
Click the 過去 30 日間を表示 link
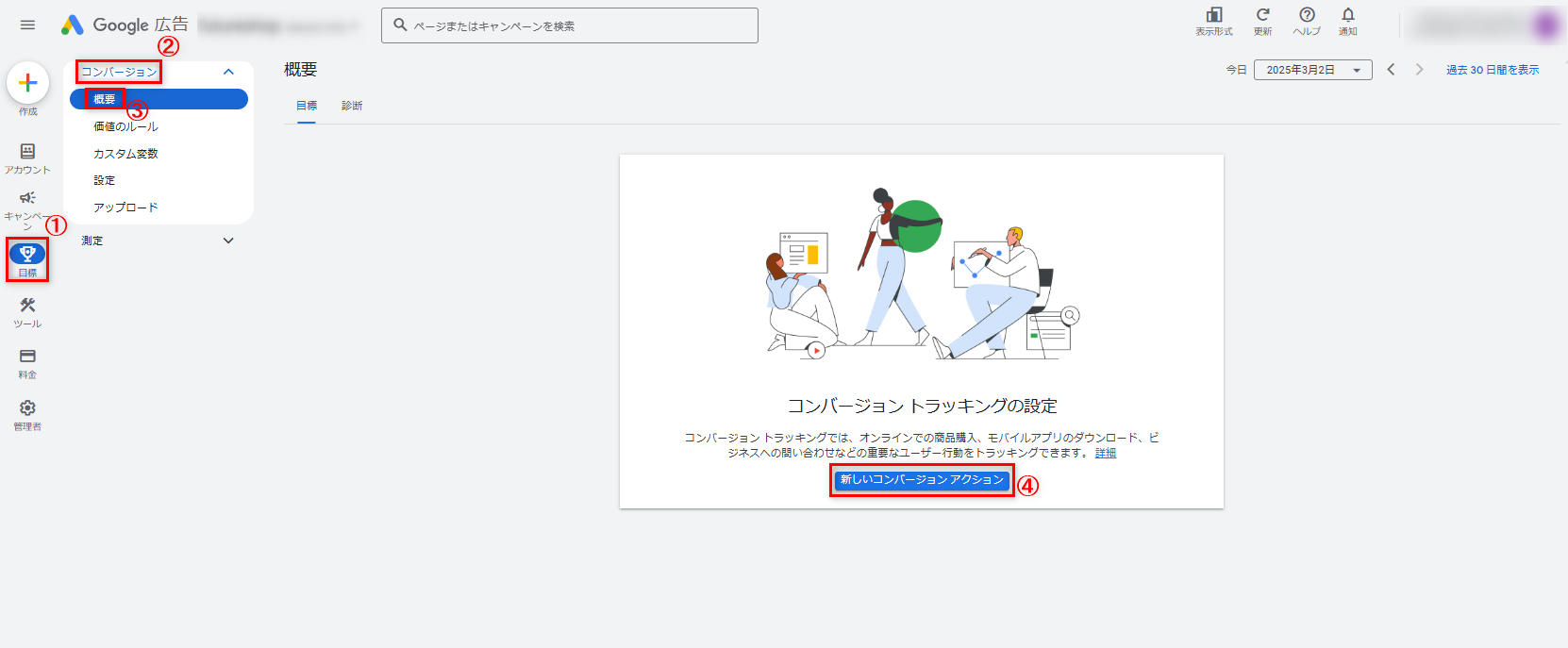coord(1492,70)
